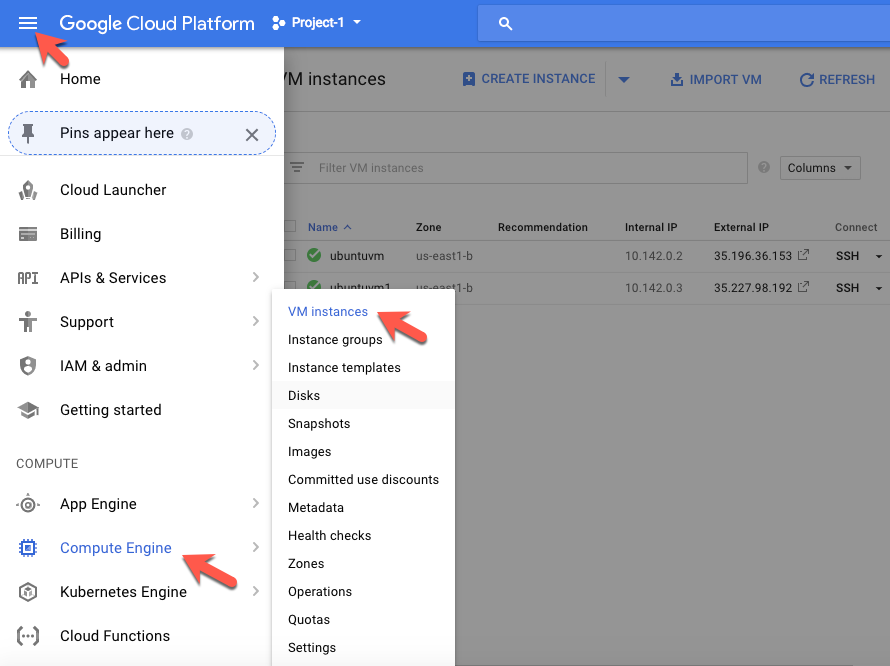Expand SSH options for ubuntuvm

(879, 257)
